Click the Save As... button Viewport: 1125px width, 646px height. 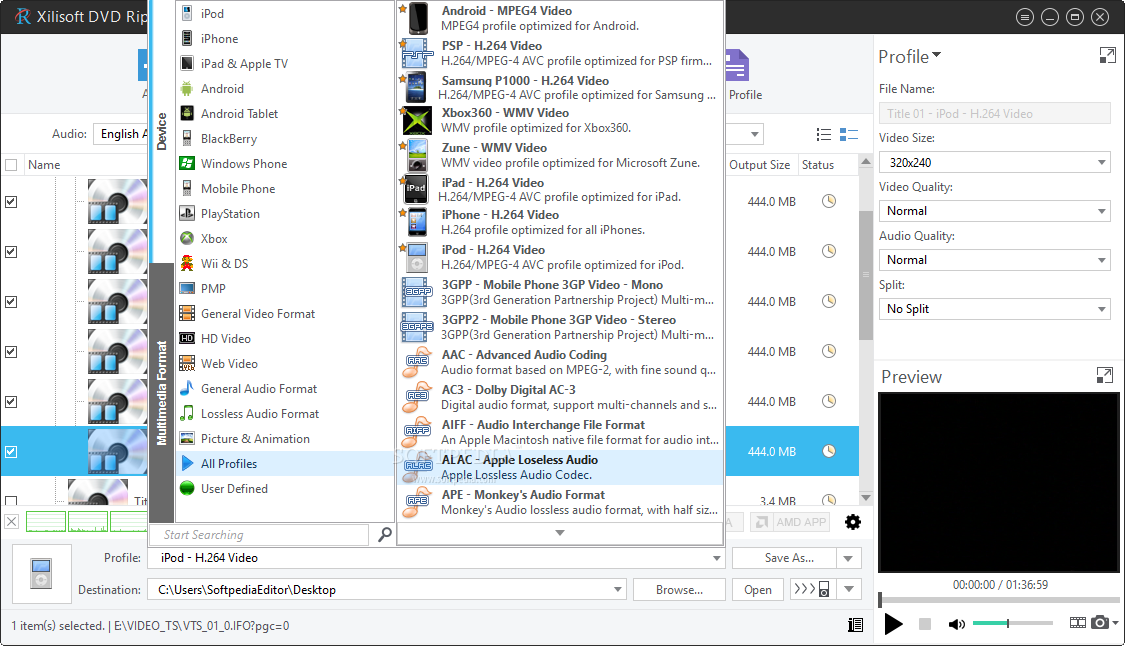pos(785,558)
